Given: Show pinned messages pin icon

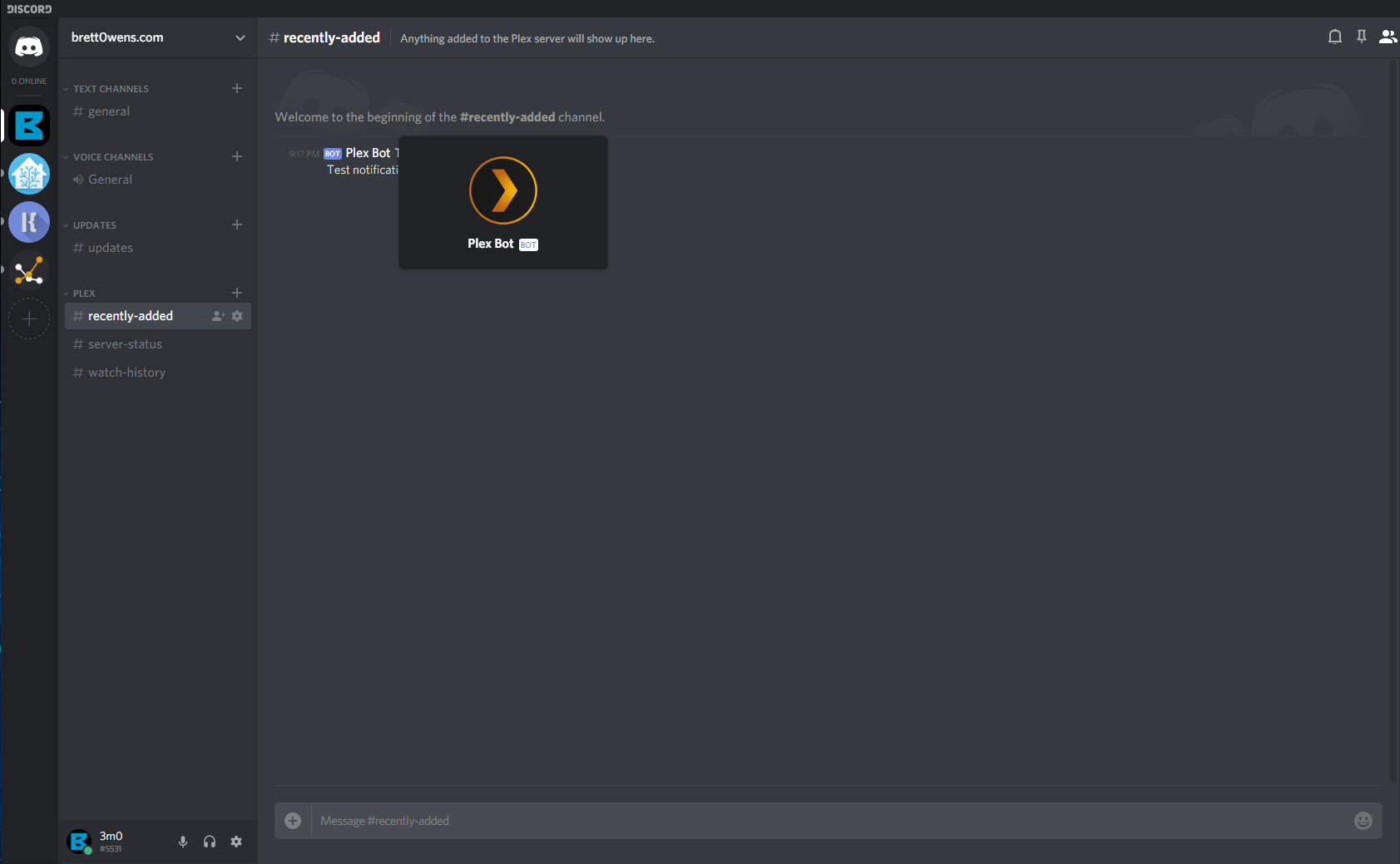Looking at the screenshot, I should pos(1362,37).
